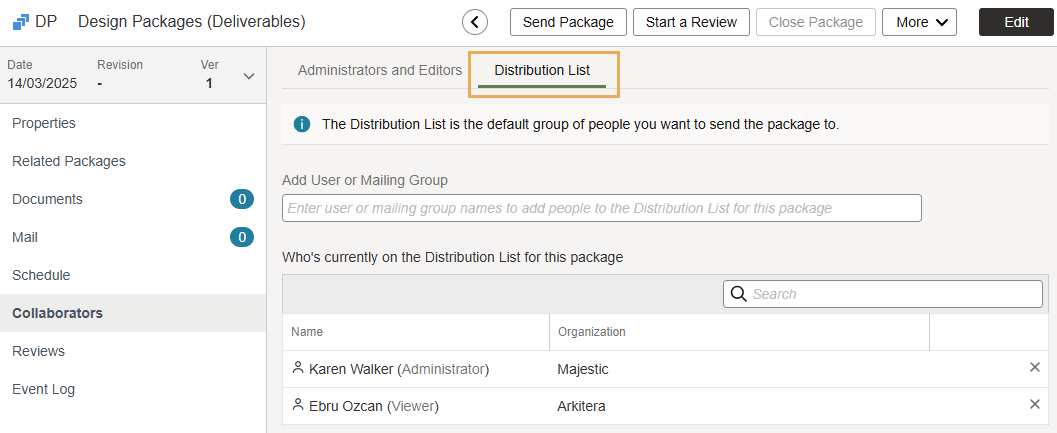This screenshot has height=433, width=1057.
Task: Click the Mail count badge
Action: (x=241, y=237)
